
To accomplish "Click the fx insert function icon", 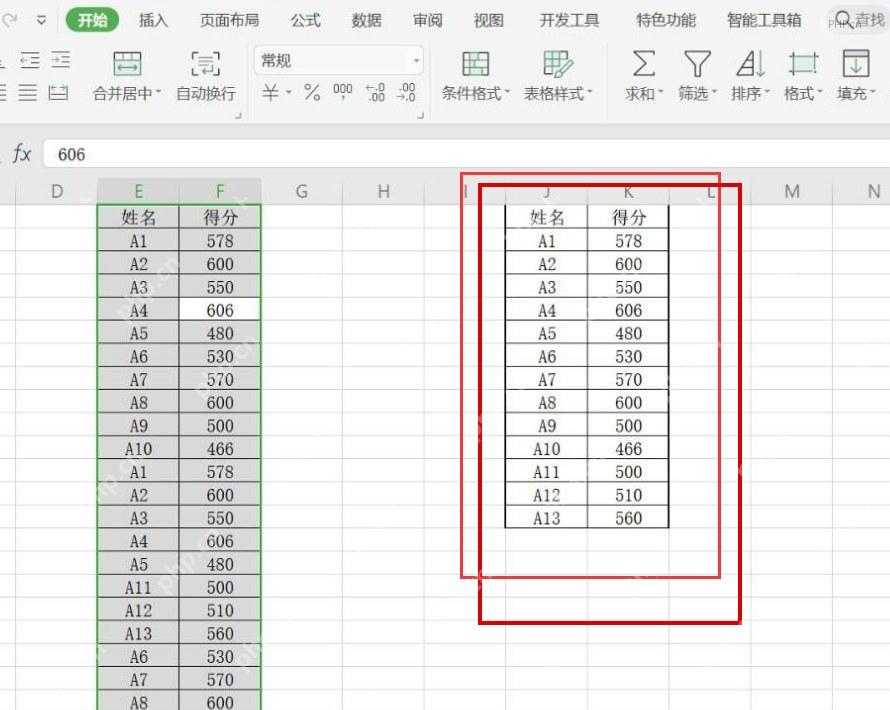I will click(22, 153).
